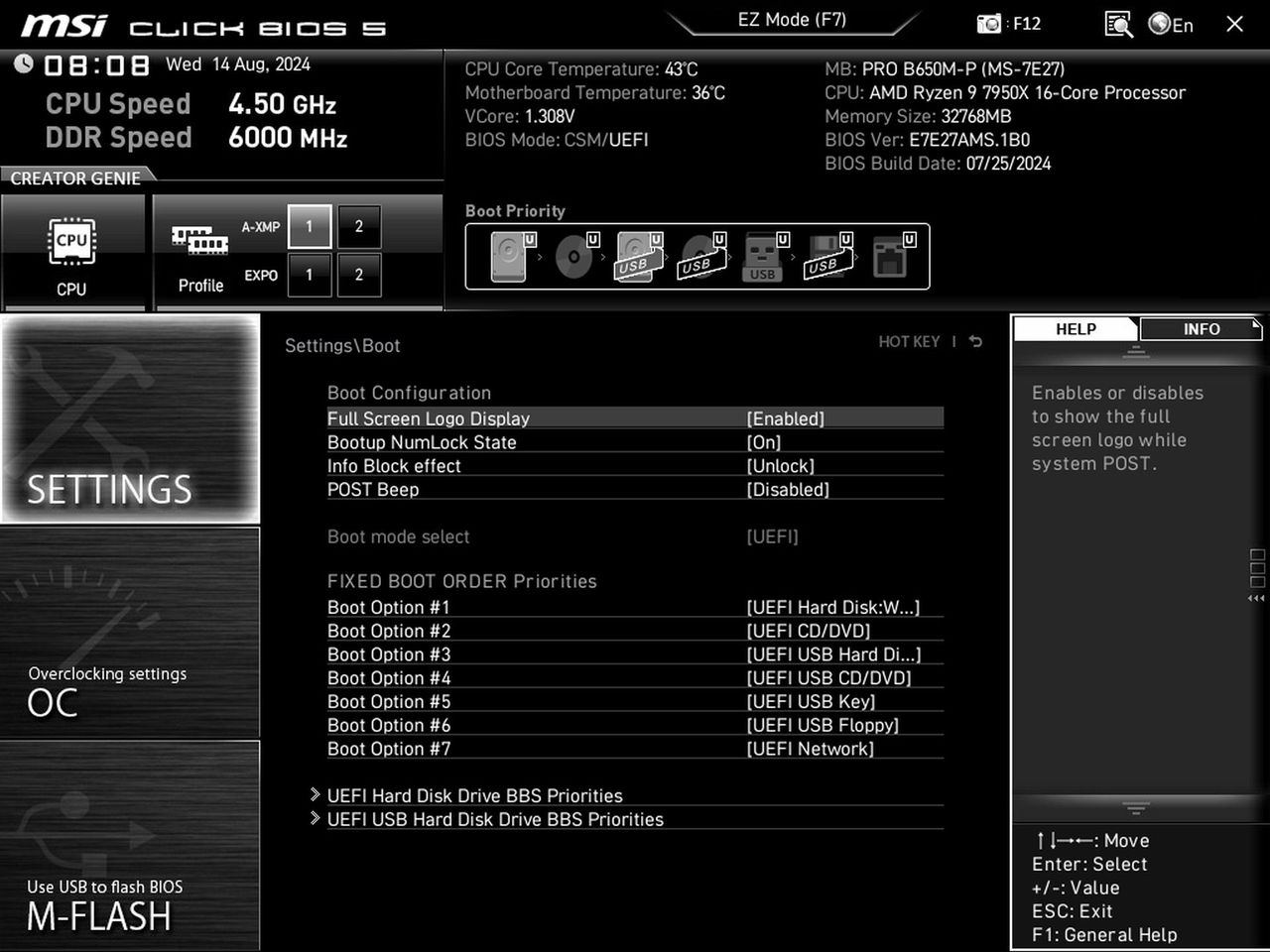Click the Settings\Boot breadcrumb path
1270x952 pixels.
click(x=342, y=346)
